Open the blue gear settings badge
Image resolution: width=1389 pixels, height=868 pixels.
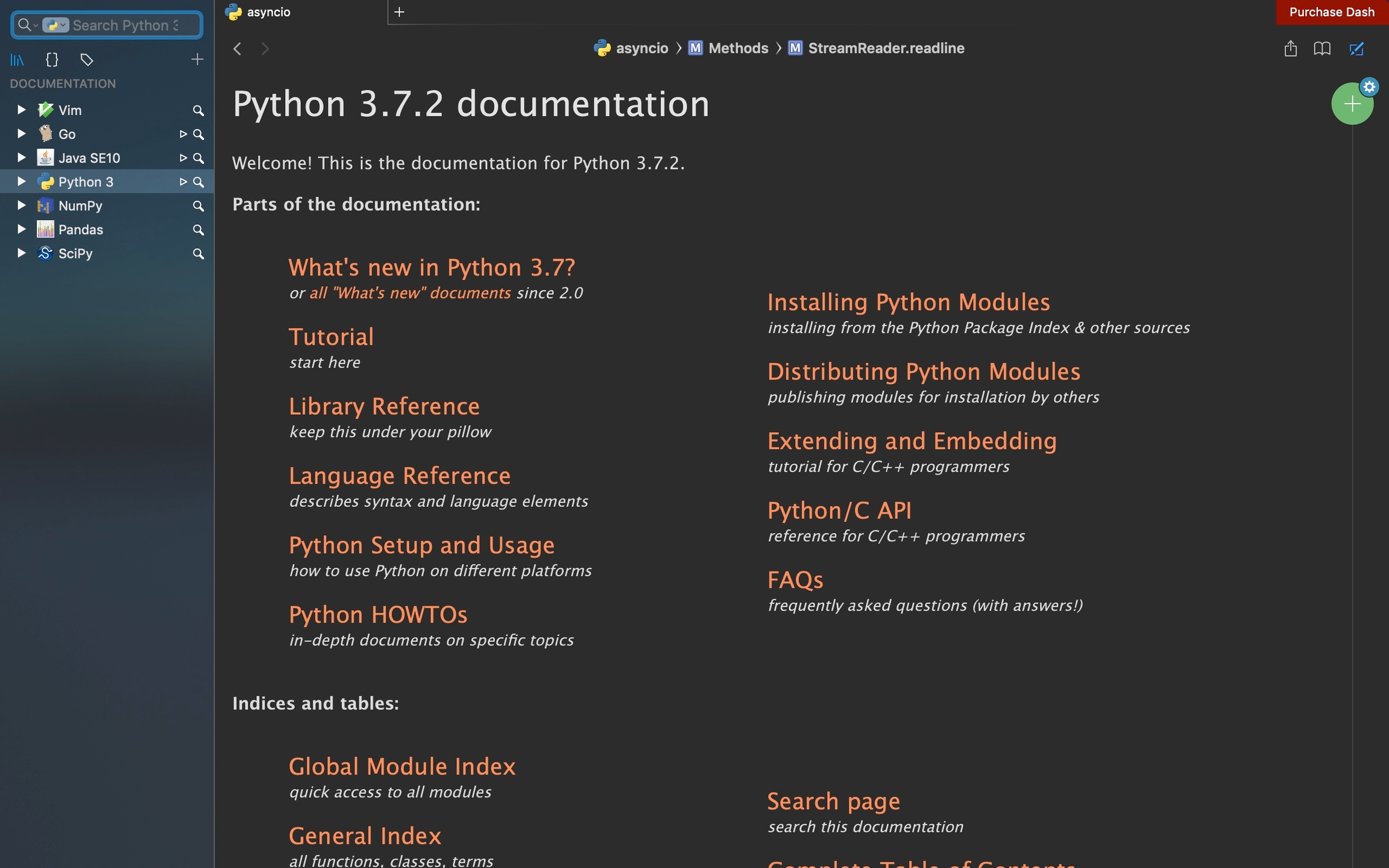[1370, 87]
